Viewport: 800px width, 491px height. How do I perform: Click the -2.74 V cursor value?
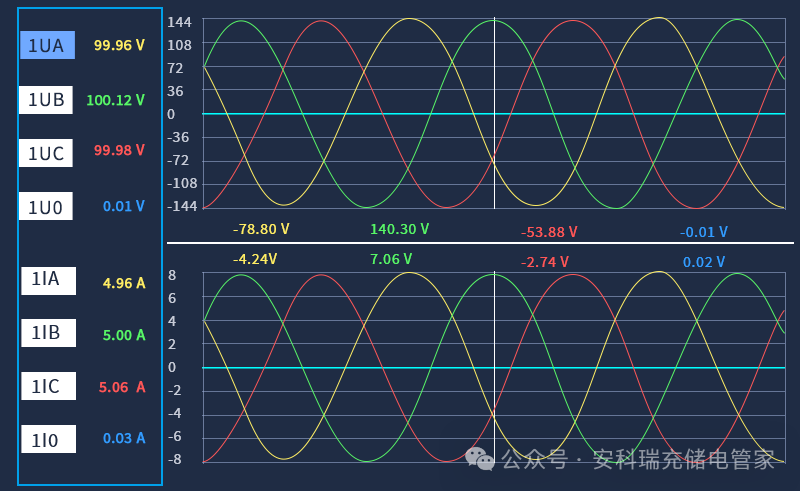544,262
